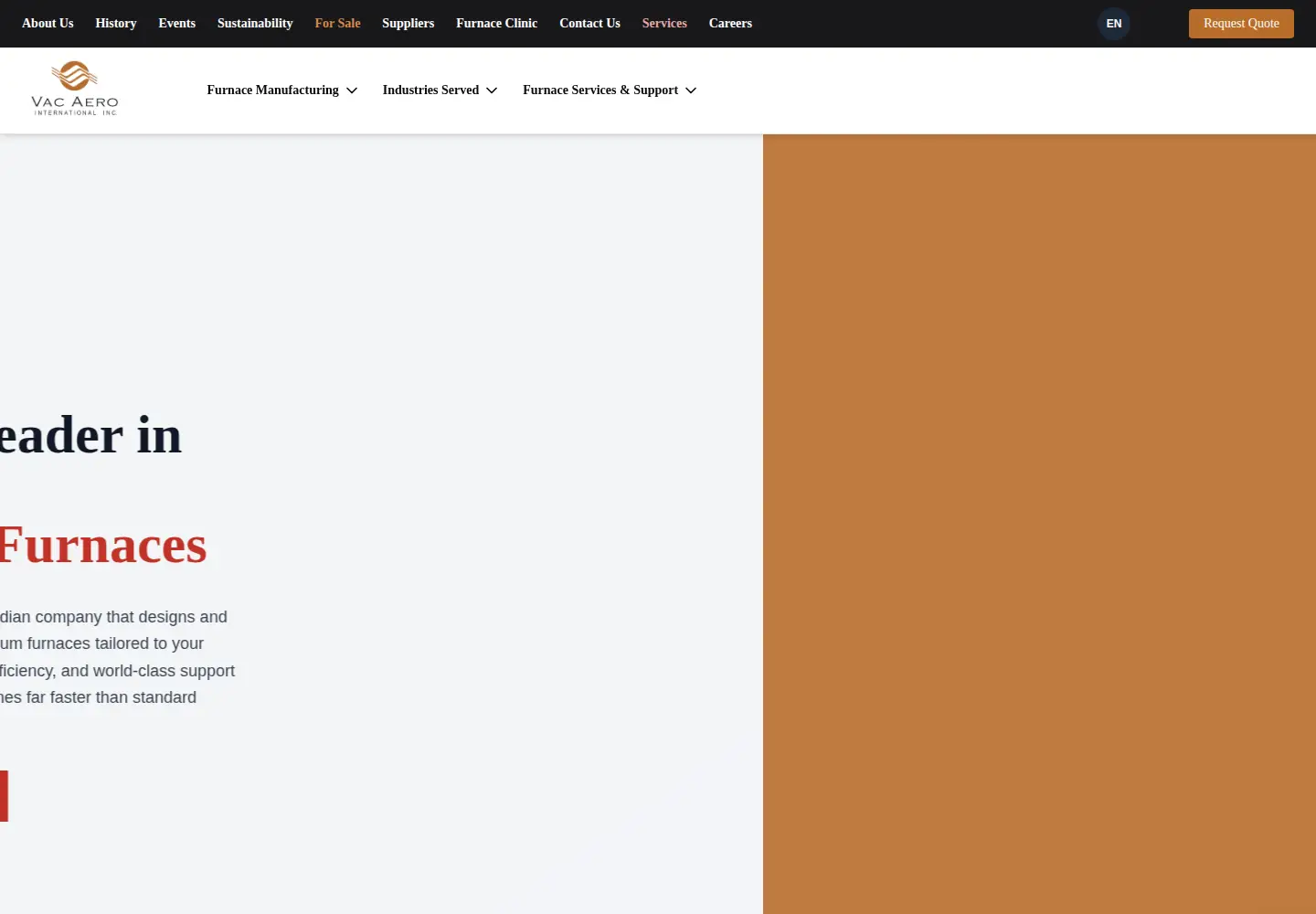Click the 'eader in' heading text
The image size is (1316, 914).
[x=90, y=435]
